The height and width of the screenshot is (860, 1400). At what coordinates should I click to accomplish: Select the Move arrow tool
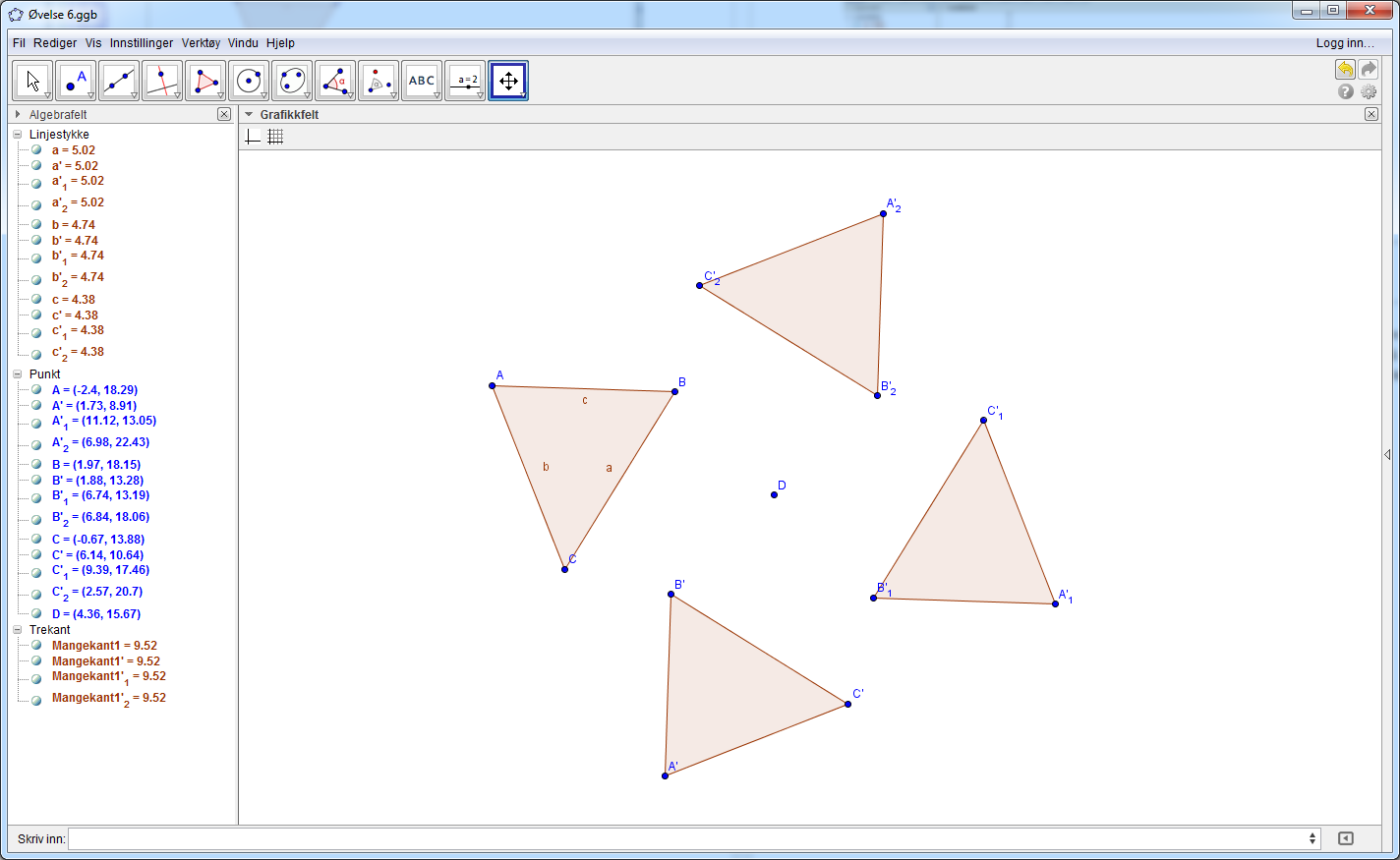tap(32, 81)
